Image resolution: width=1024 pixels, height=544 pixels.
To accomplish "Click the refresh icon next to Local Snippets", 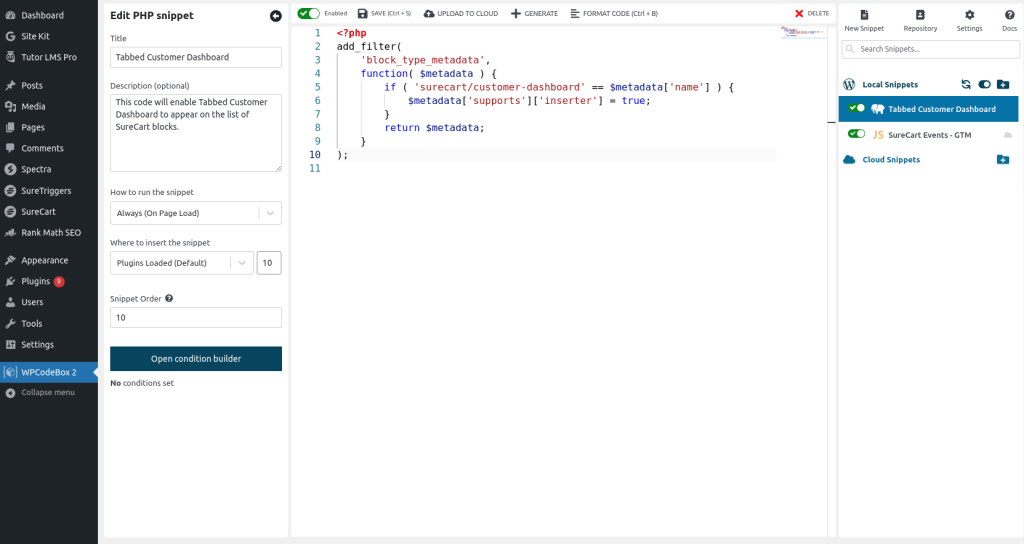I will [x=966, y=85].
